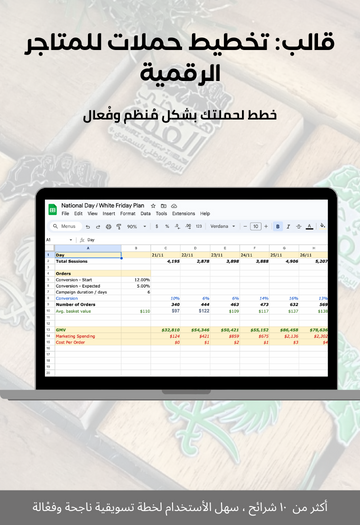Image resolution: width=360 pixels, height=525 pixels.
Task: Open the Tools menu
Action: tap(161, 214)
